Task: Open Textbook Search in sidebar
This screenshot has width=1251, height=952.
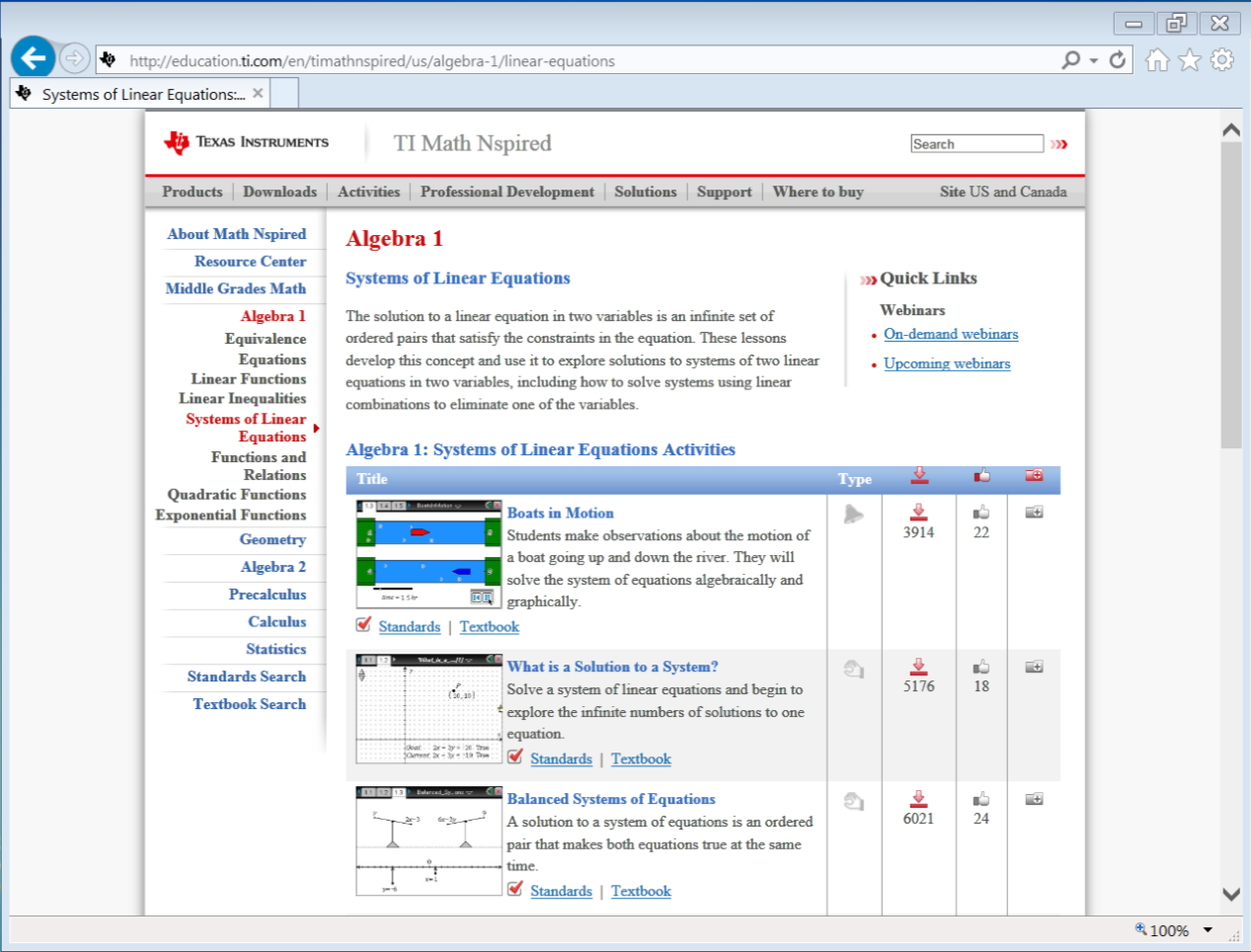Action: [250, 704]
